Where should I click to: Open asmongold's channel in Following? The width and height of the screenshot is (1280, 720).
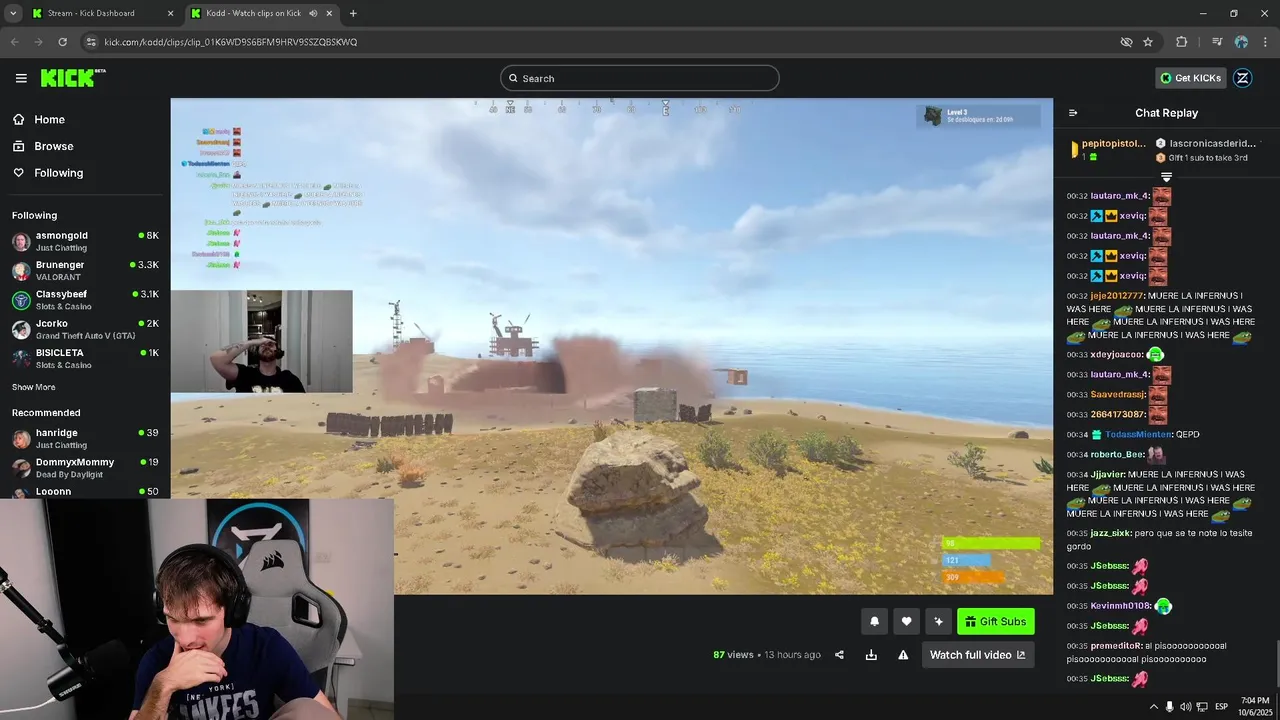(85, 241)
